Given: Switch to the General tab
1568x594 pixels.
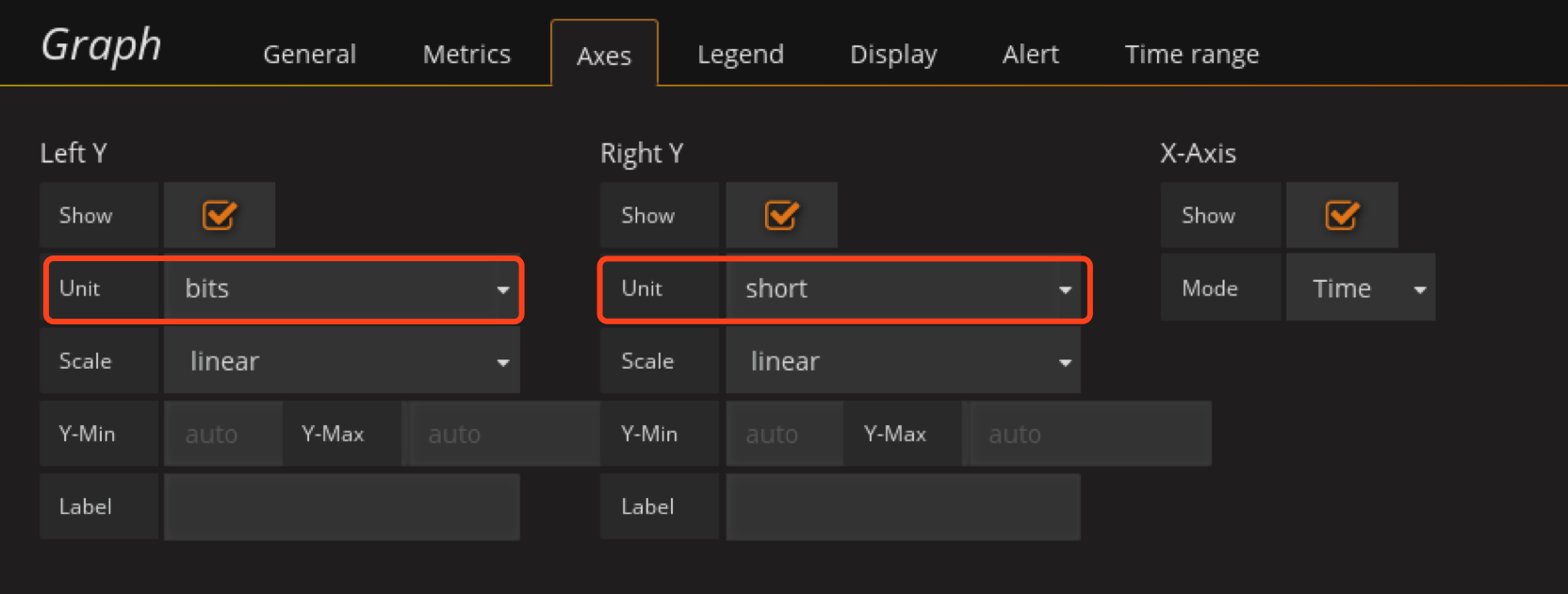Looking at the screenshot, I should click(309, 55).
